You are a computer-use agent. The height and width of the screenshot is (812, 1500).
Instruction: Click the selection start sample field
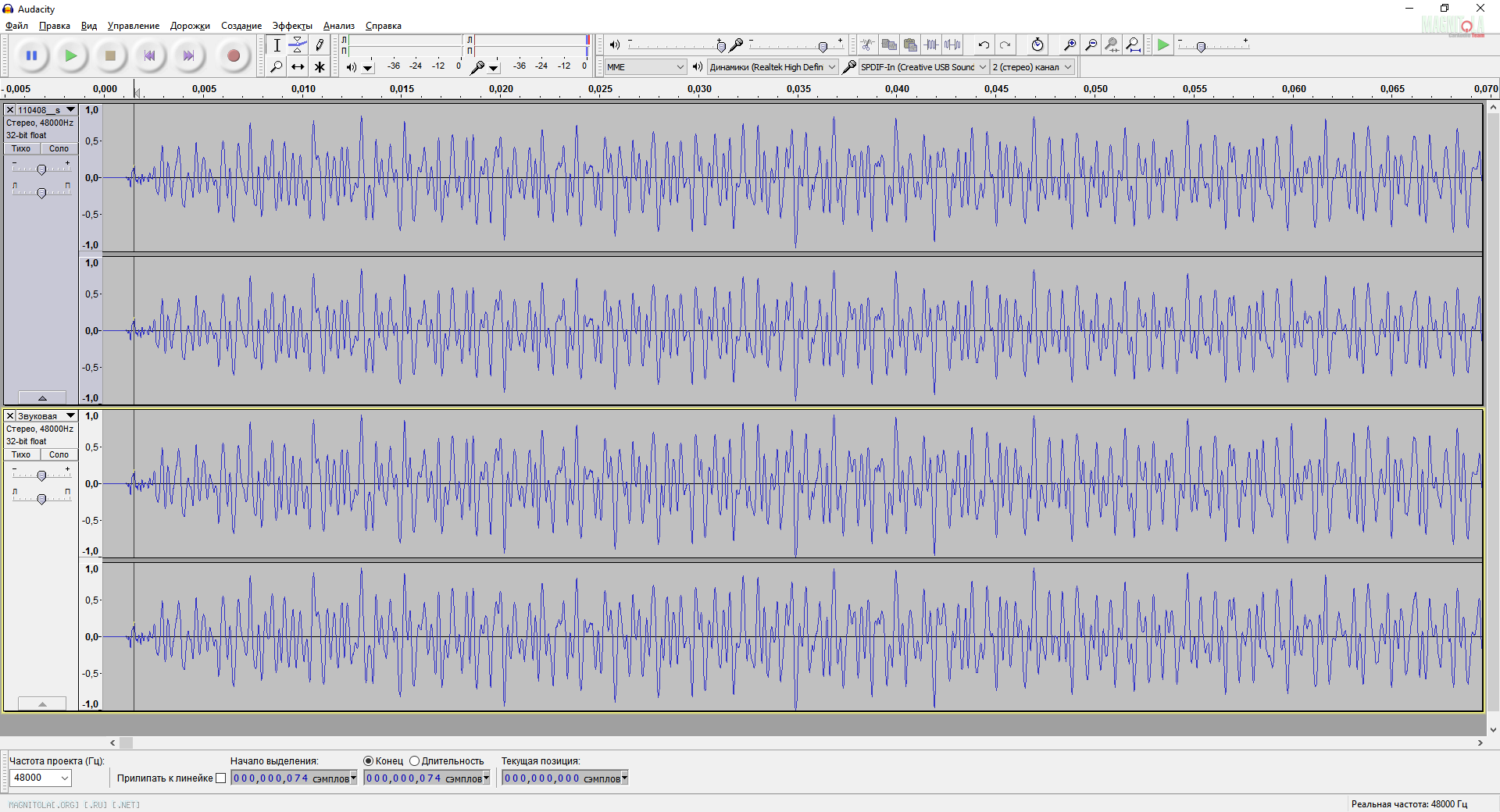tap(294, 778)
